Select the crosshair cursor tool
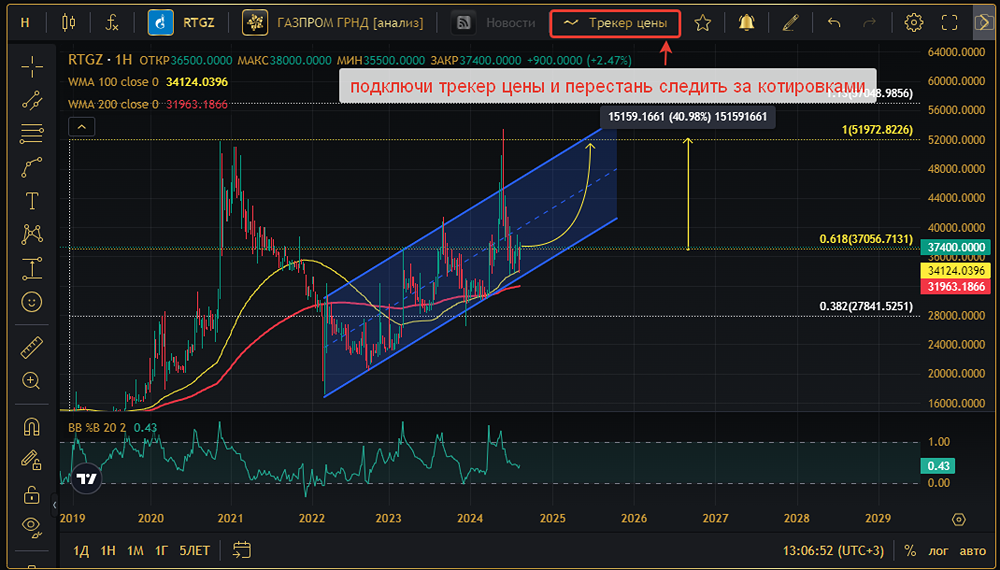The image size is (1000, 570). [32, 66]
